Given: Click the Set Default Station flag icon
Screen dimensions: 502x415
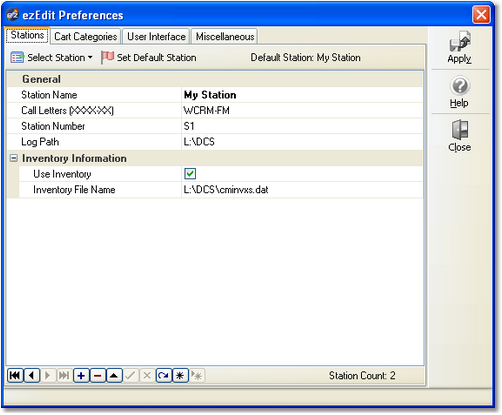Looking at the screenshot, I should [x=107, y=57].
